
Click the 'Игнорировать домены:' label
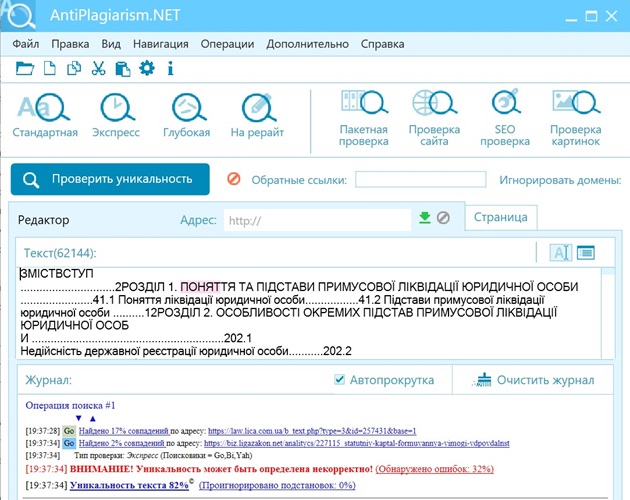(x=560, y=180)
